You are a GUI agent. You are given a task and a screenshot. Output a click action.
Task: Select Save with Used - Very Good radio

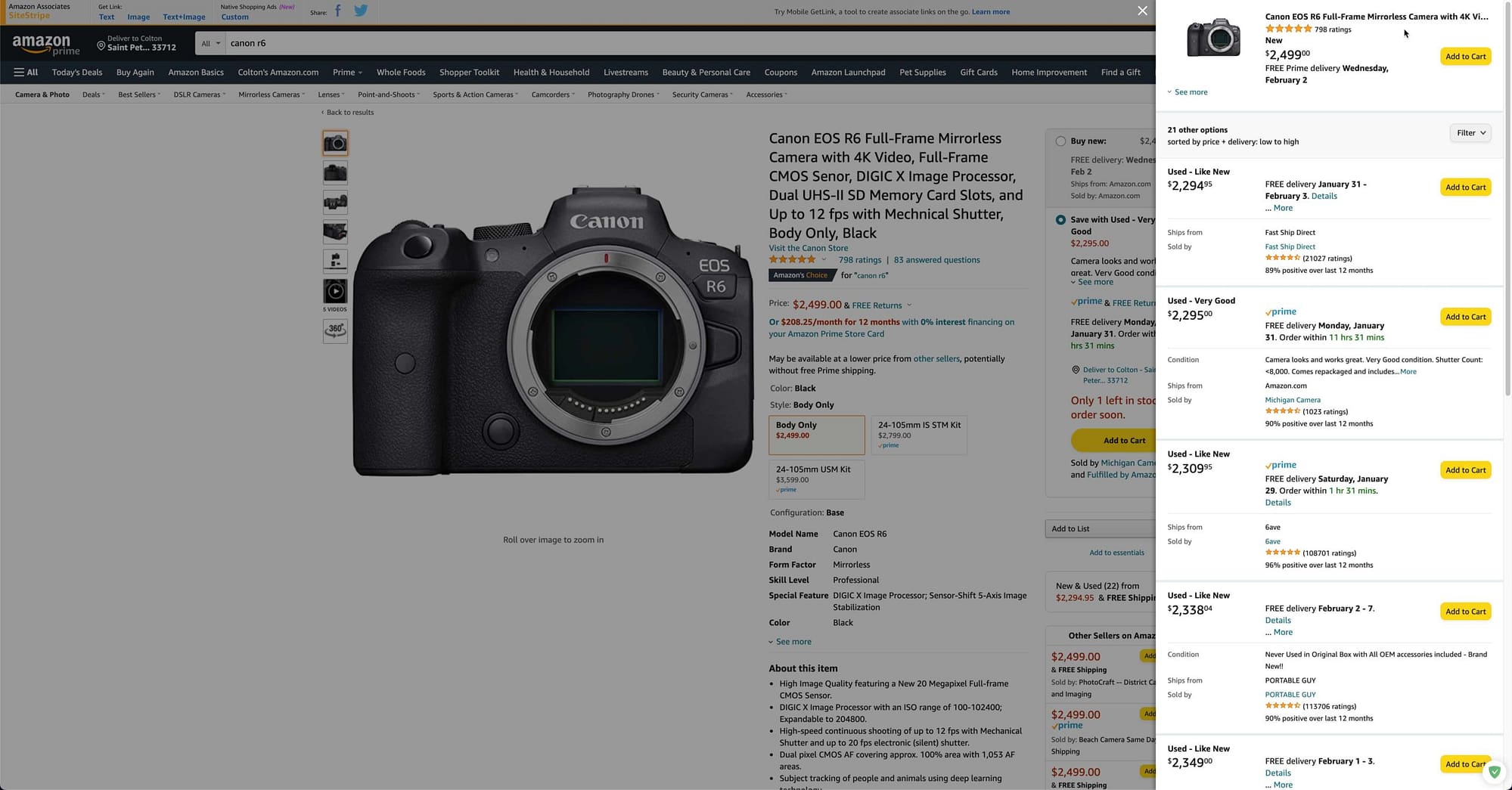[x=1060, y=220]
